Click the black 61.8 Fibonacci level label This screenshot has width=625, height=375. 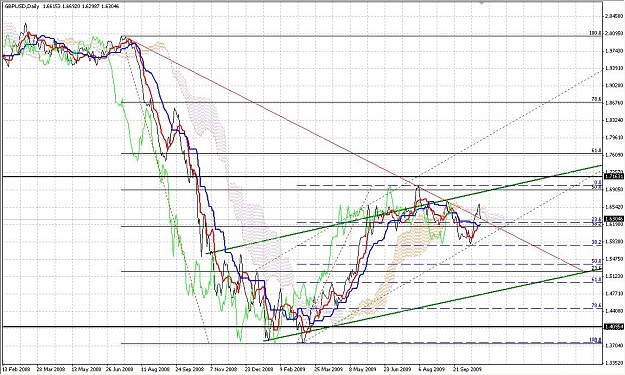click(596, 150)
